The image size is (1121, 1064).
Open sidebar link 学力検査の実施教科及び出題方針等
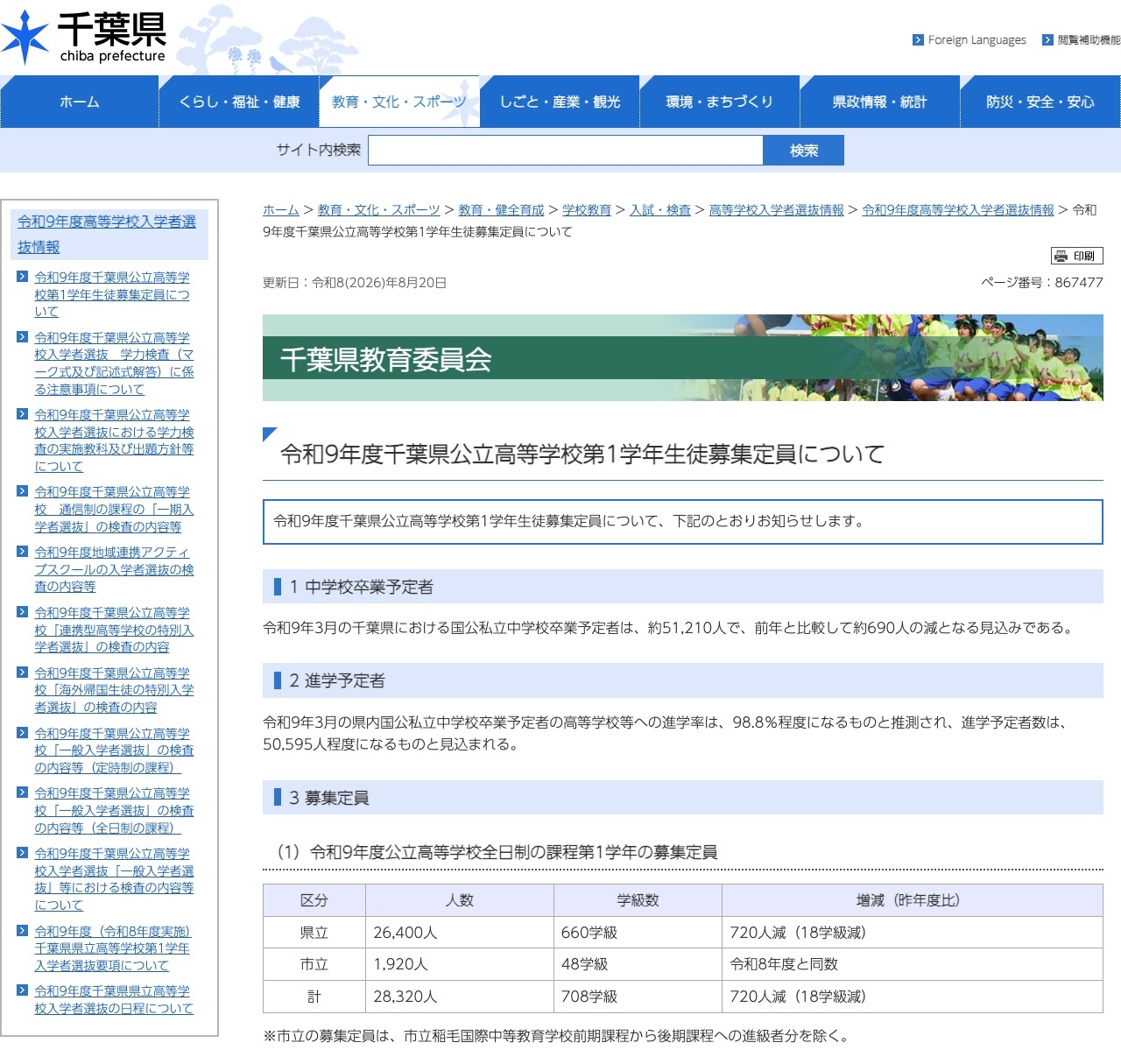114,440
